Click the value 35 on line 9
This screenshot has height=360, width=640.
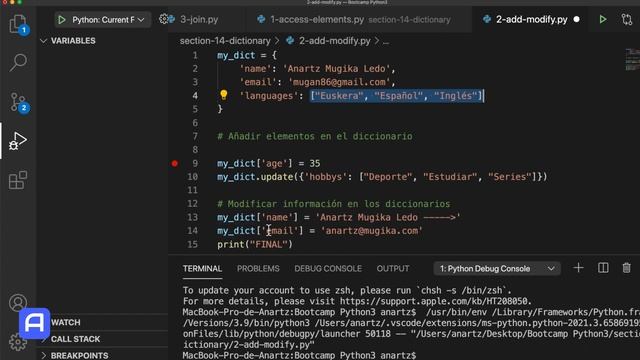point(315,163)
